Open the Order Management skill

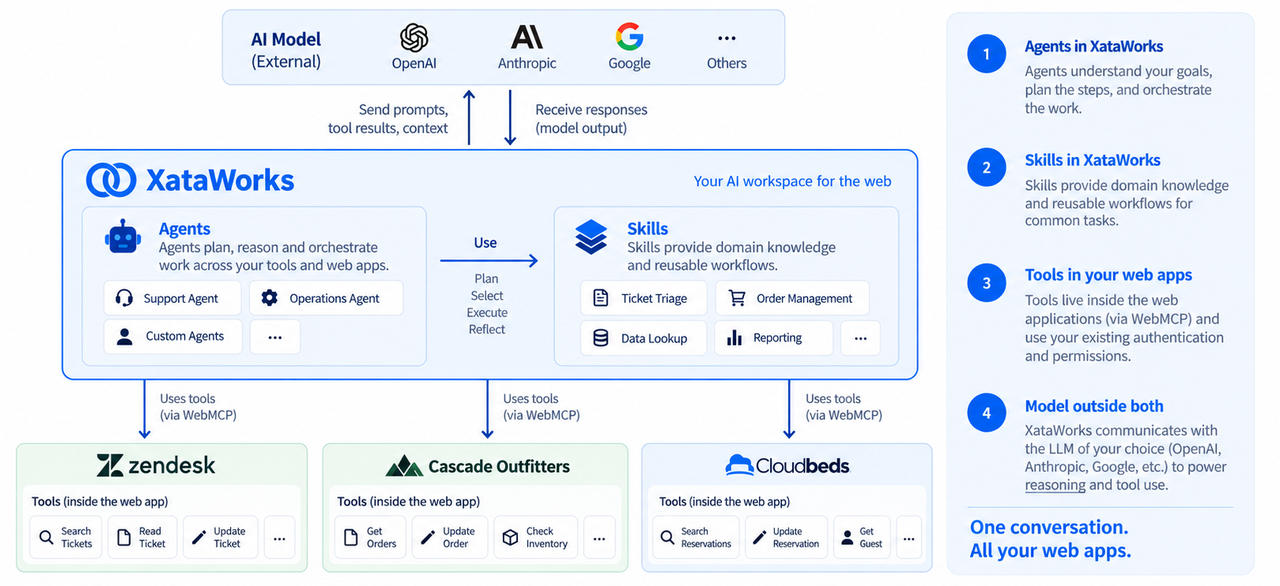792,298
